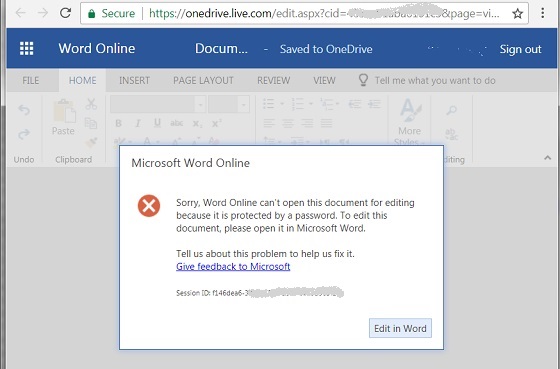Click the numbered list icon

click(298, 104)
